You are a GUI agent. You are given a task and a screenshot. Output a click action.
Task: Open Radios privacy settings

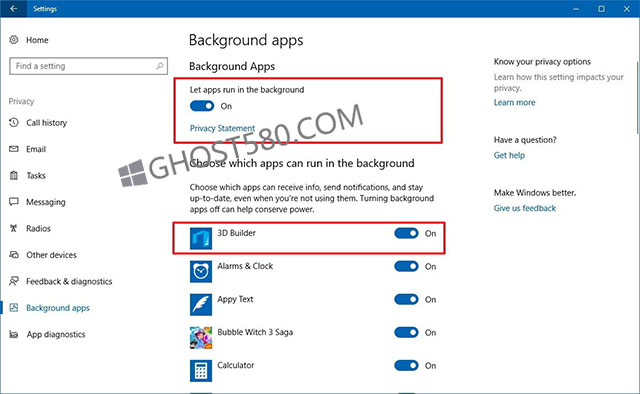[x=38, y=228]
